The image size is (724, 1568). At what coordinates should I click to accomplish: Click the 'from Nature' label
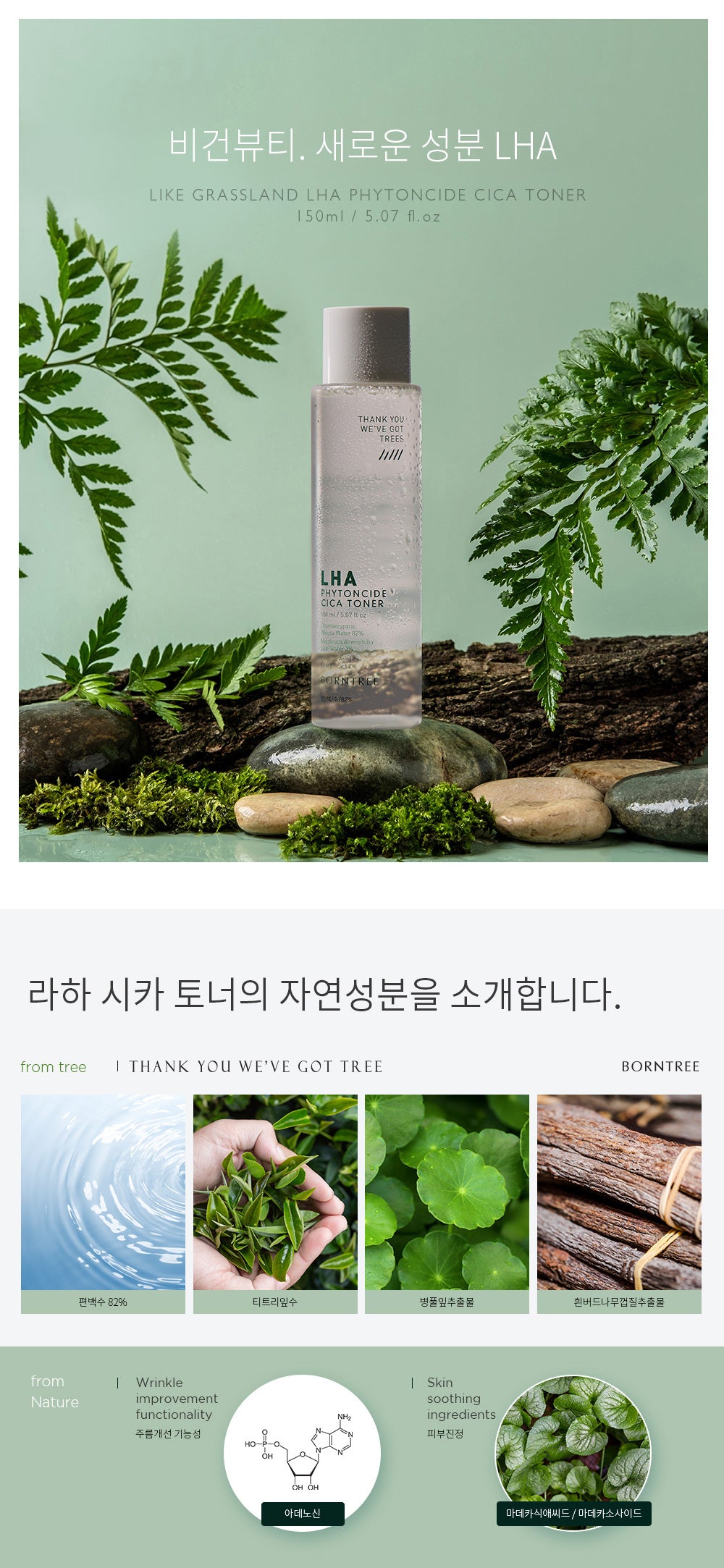[54, 1391]
